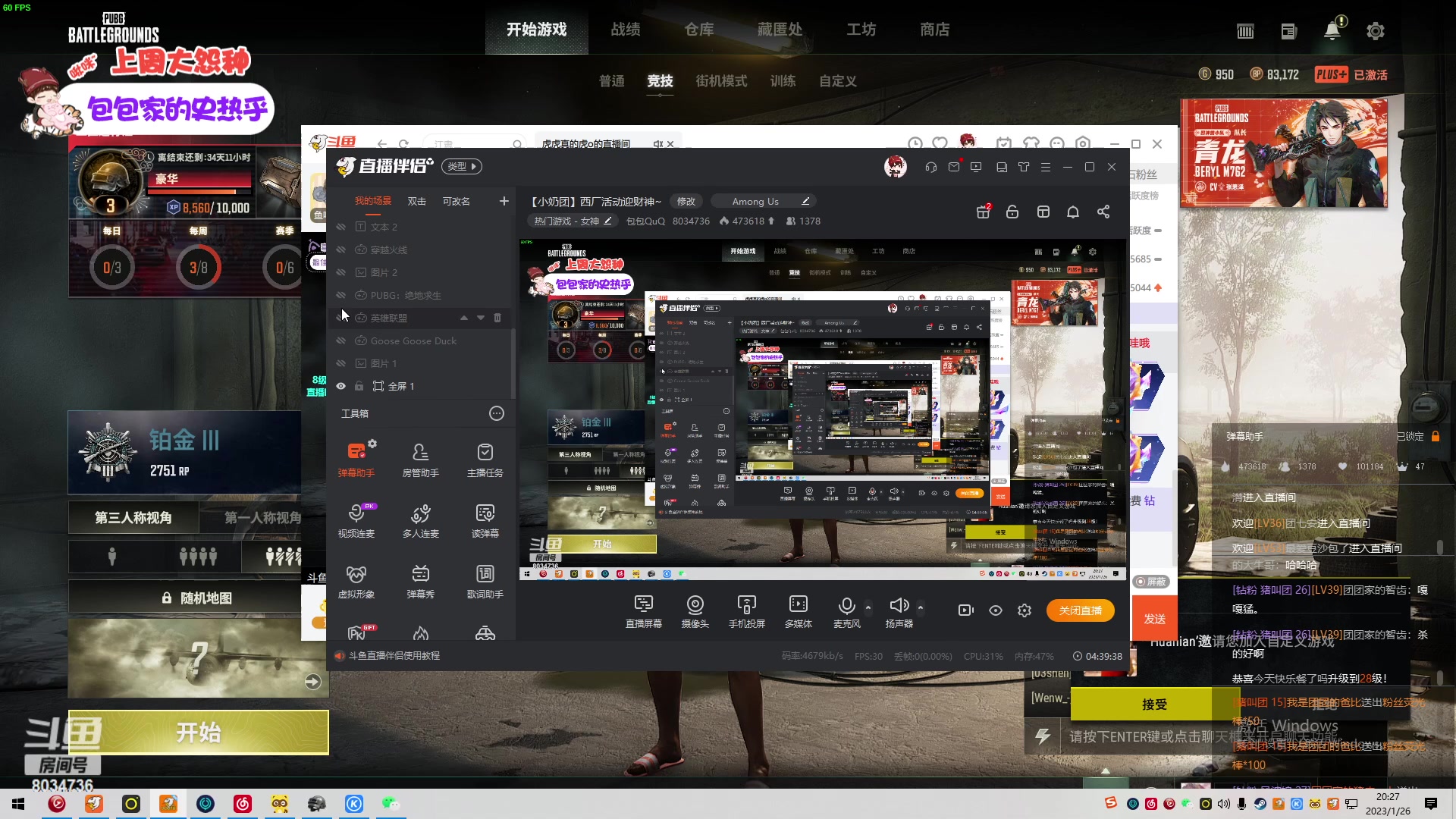The height and width of the screenshot is (819, 1456).
Task: Open the 房管助手 moderator assistant tool
Action: [x=420, y=459]
